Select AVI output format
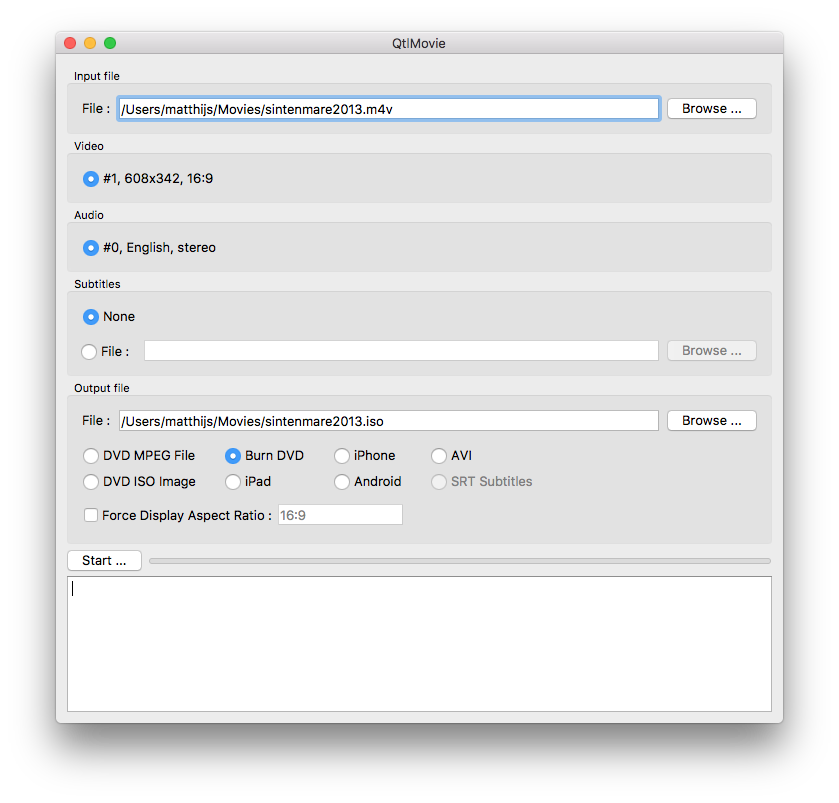839x803 pixels. 439,456
